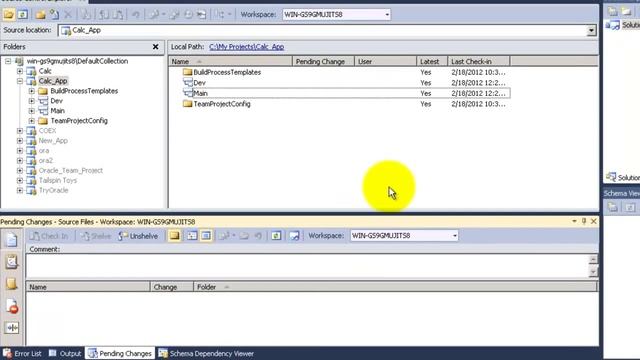Select the Check-in Notes channel icon
This screenshot has width=640, height=360.
tap(11, 284)
